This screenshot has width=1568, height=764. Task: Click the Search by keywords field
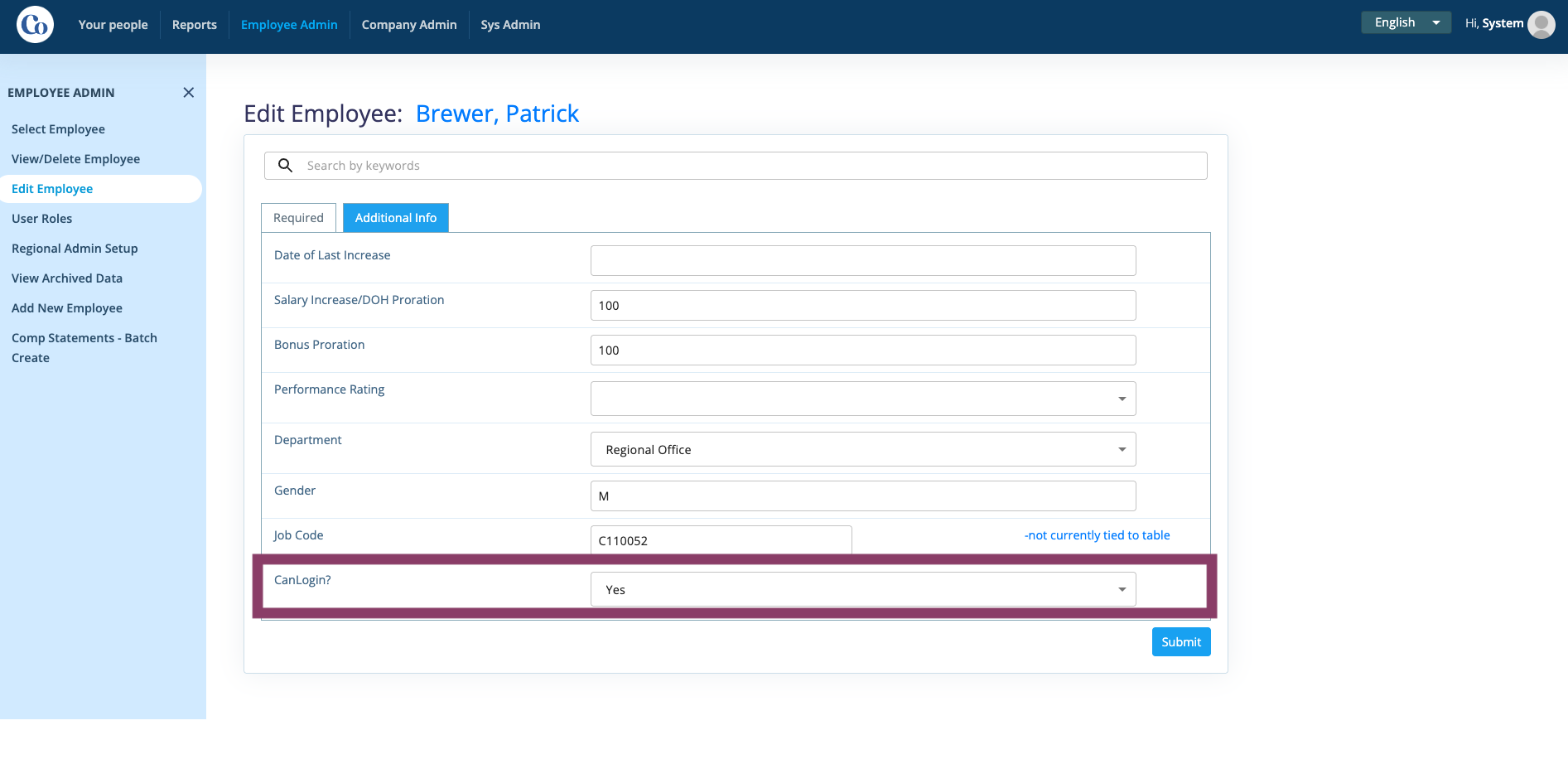[736, 166]
